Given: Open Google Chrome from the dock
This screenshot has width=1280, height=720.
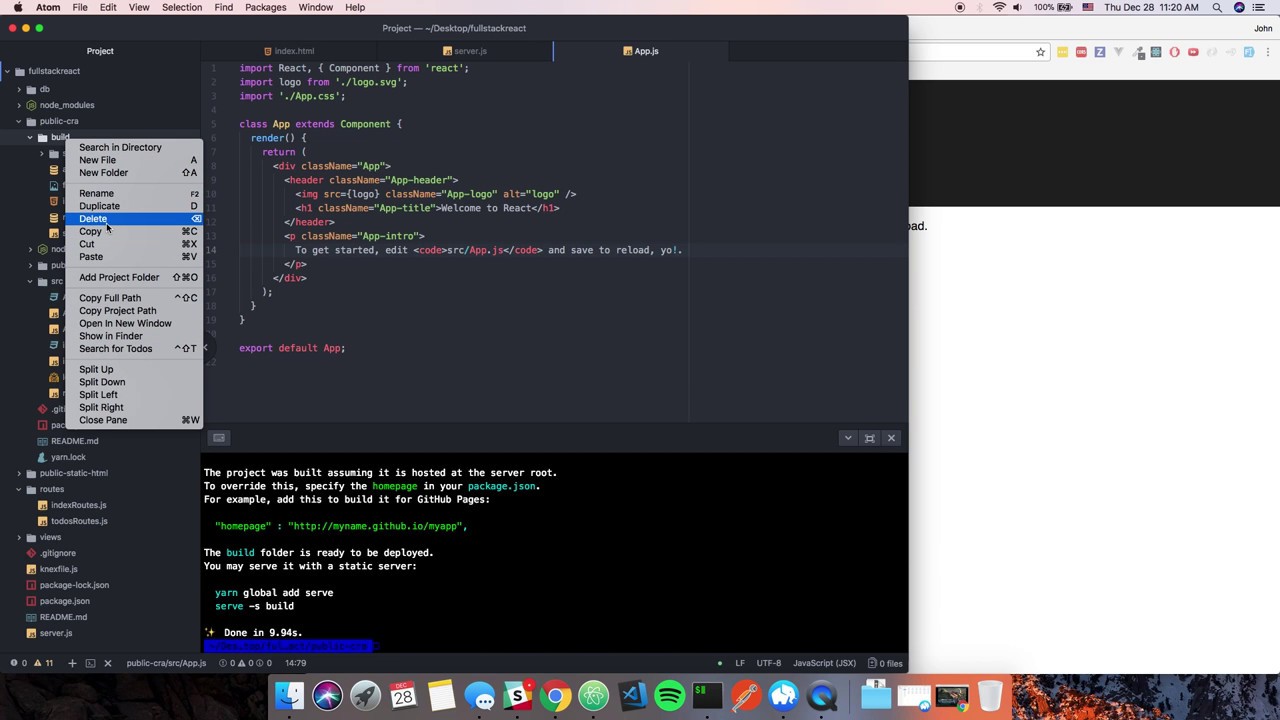Looking at the screenshot, I should point(555,696).
